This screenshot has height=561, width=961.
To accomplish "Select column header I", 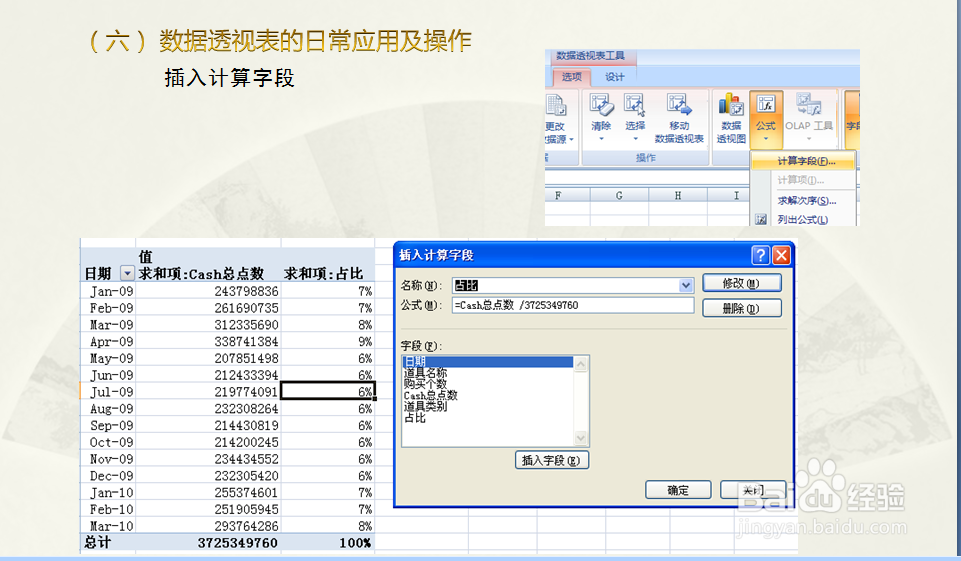I will pos(736,196).
